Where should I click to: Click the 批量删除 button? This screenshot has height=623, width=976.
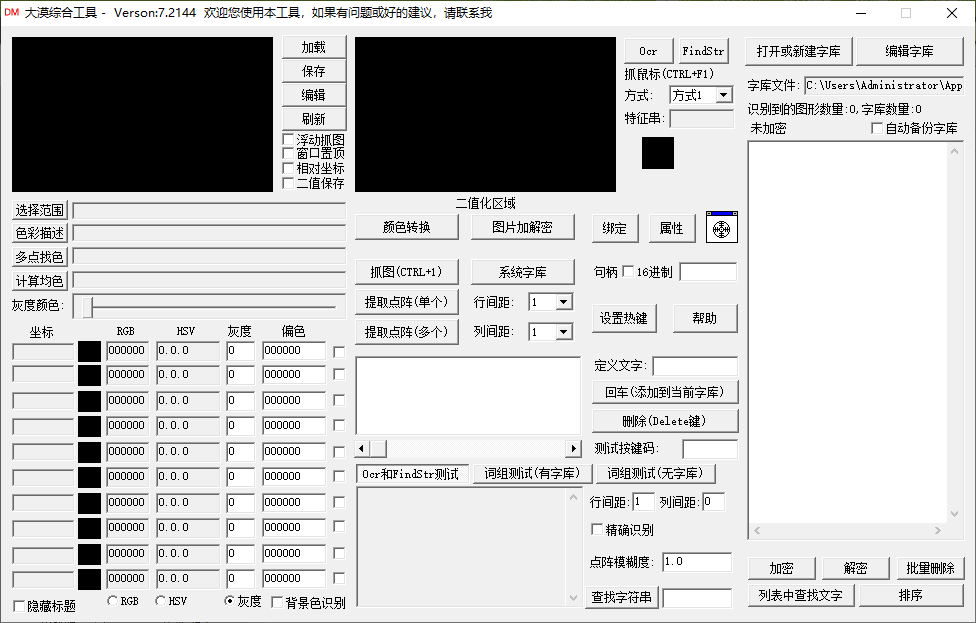931,568
